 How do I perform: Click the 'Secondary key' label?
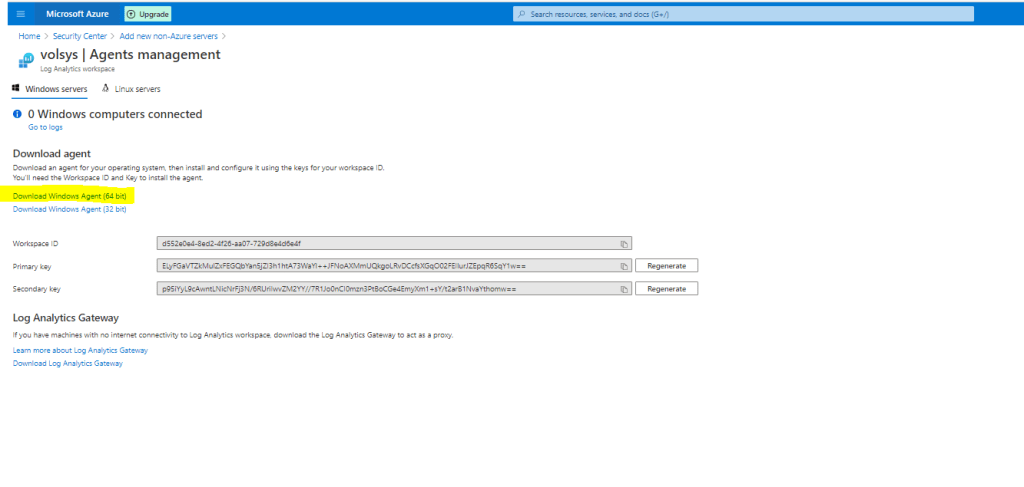pyautogui.click(x=37, y=289)
